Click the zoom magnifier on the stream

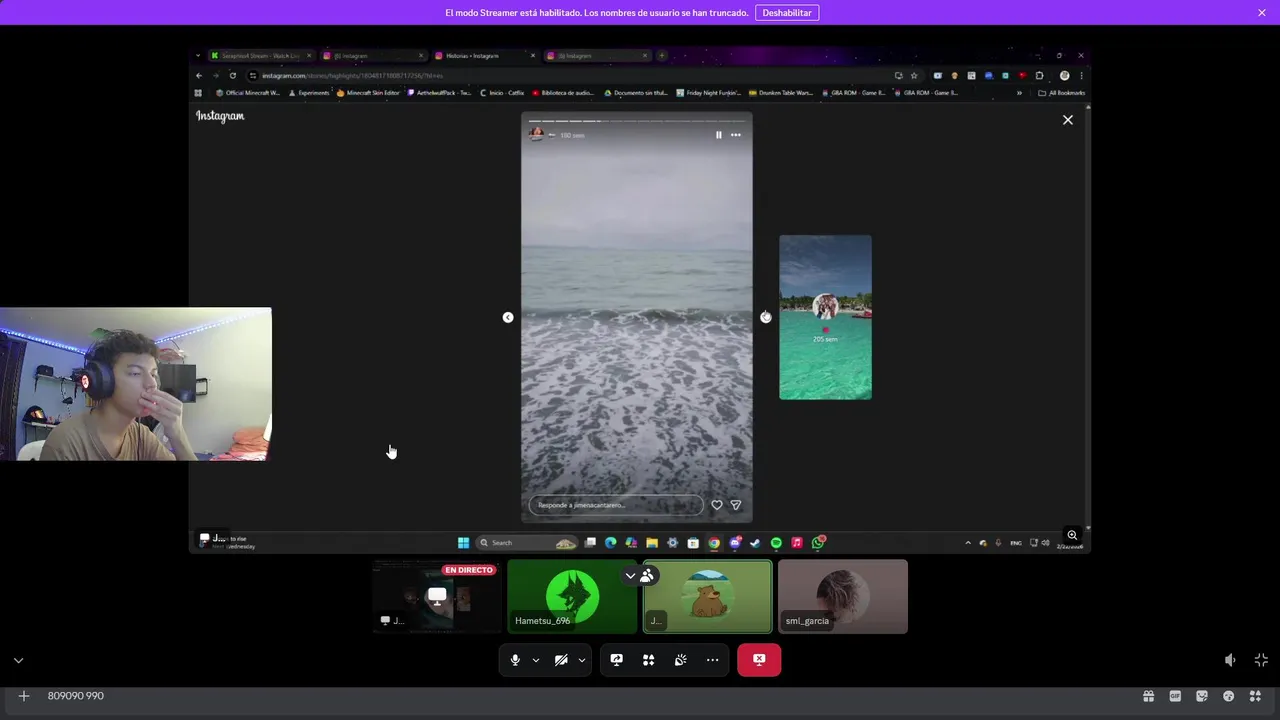[x=1072, y=535]
